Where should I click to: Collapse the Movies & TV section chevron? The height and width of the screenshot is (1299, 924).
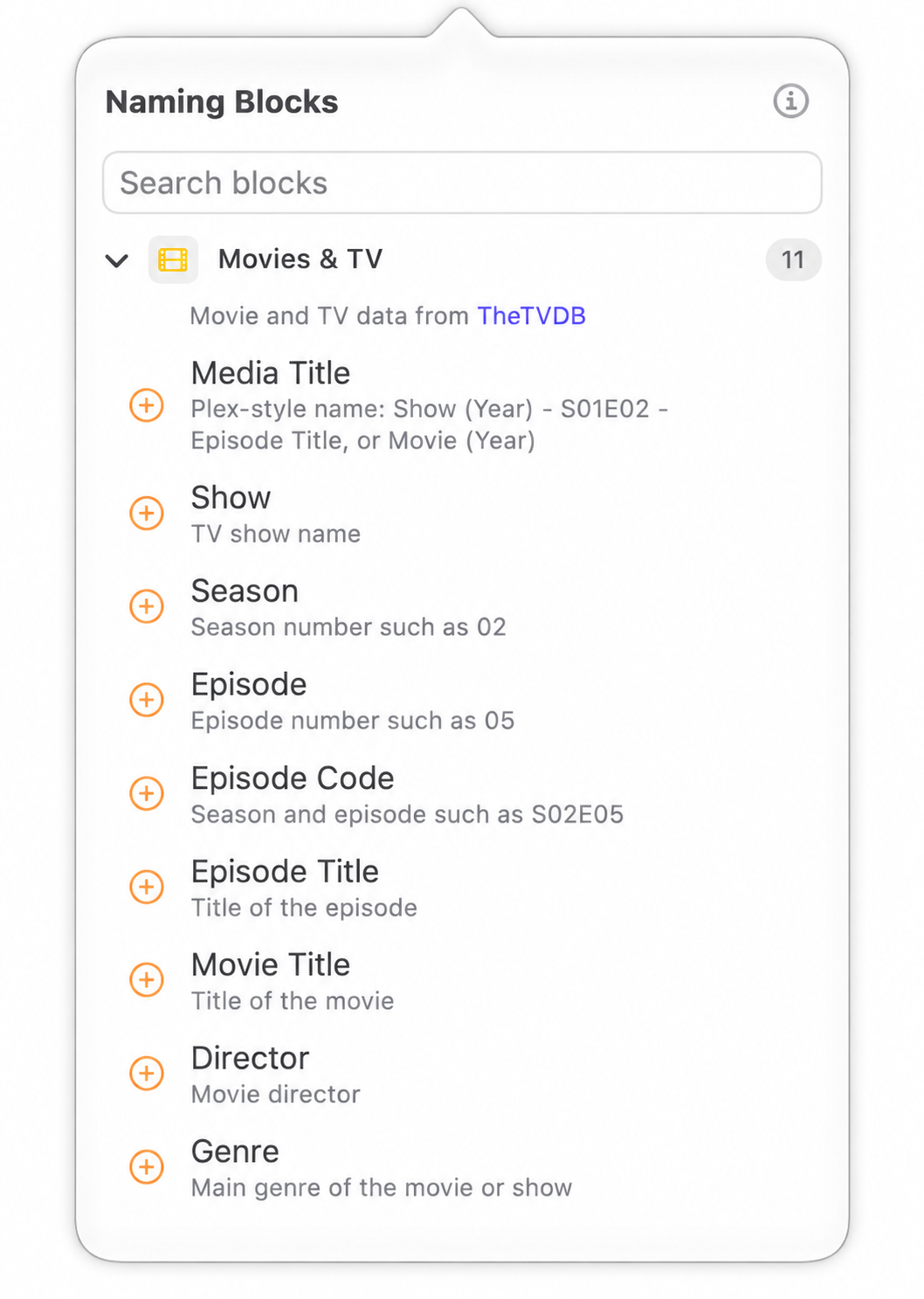point(117,260)
